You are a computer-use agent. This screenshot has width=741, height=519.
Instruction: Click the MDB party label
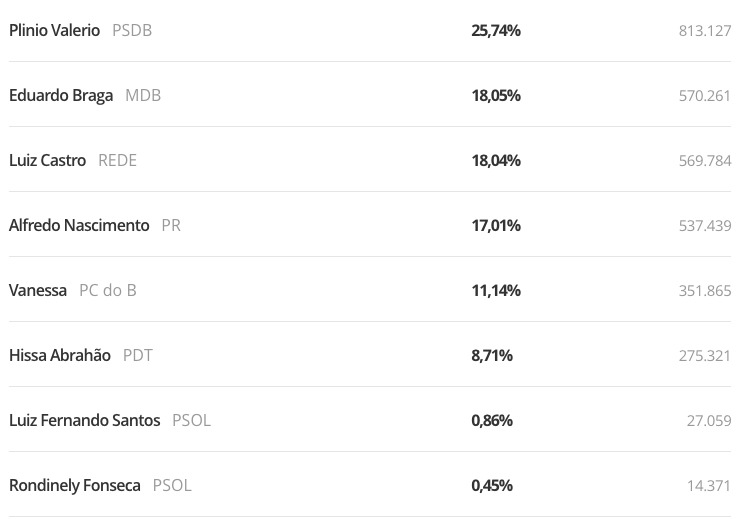coord(143,96)
